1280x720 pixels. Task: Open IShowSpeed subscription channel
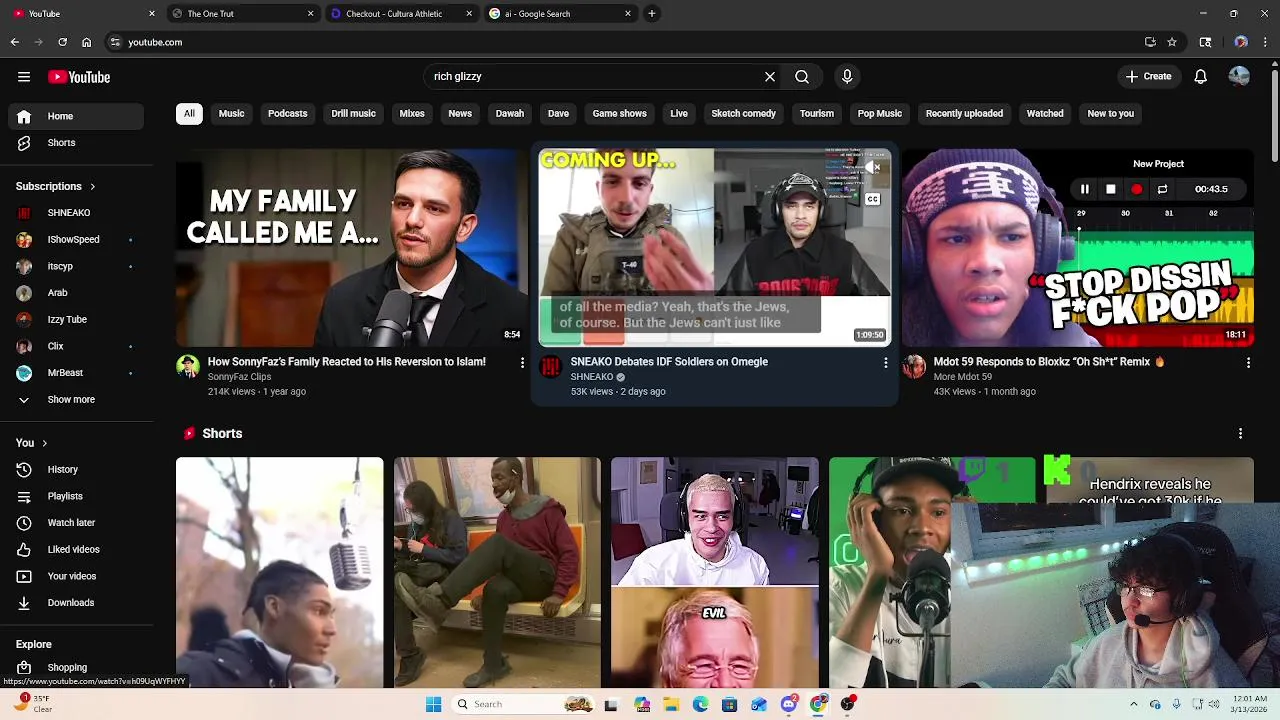coord(73,240)
